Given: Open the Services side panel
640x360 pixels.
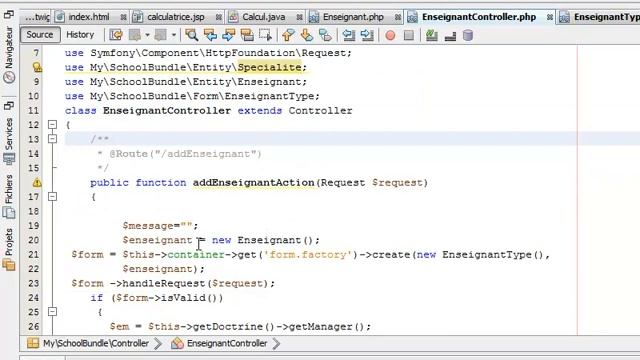Looking at the screenshot, I should pos(9,141).
